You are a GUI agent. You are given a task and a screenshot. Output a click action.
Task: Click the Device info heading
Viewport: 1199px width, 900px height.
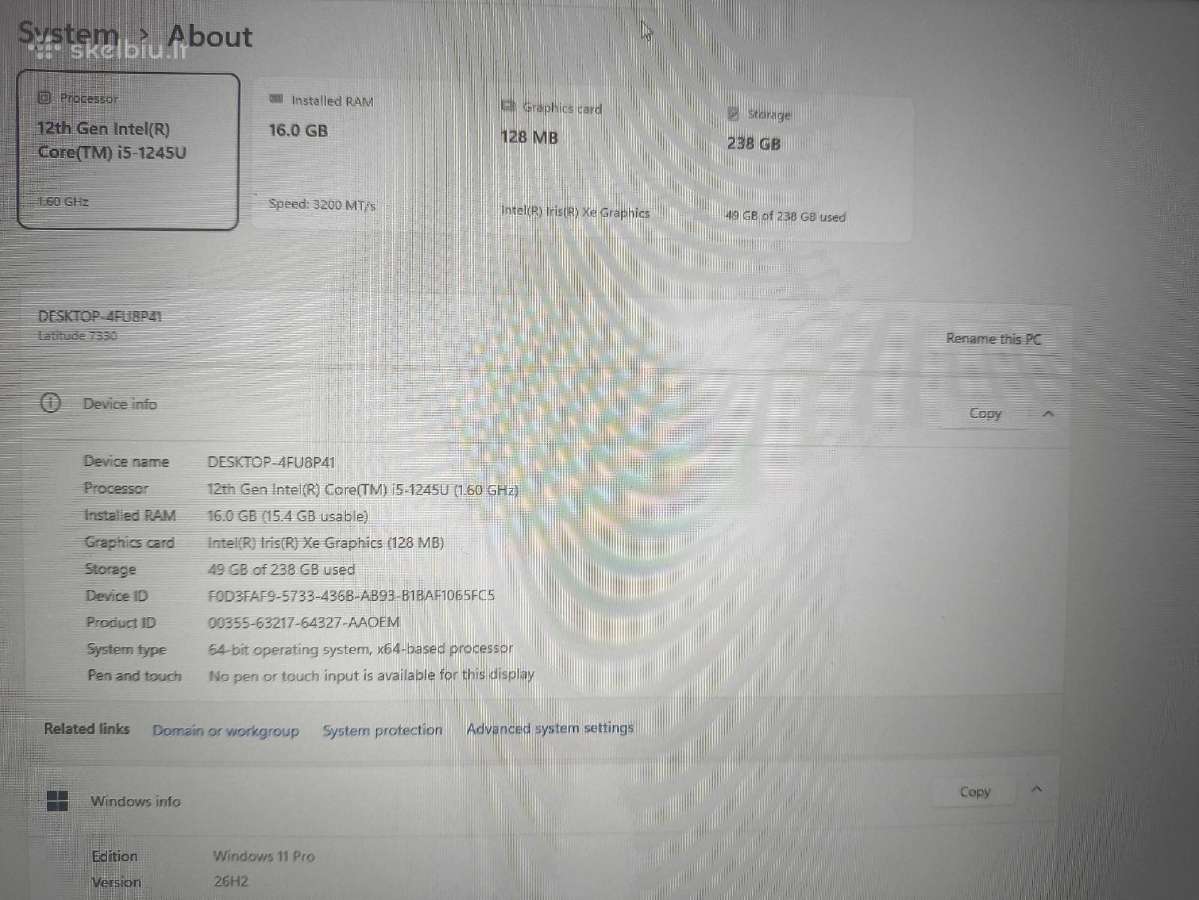[x=119, y=404]
